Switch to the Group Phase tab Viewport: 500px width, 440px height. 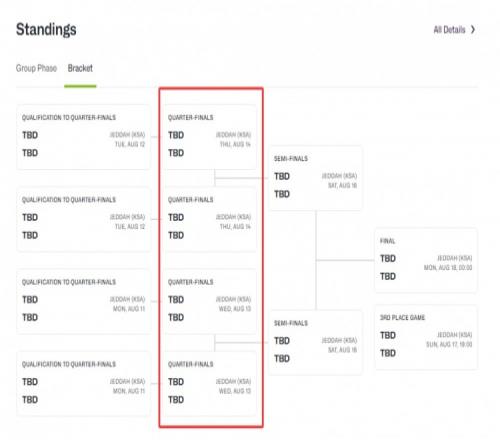[x=36, y=68]
